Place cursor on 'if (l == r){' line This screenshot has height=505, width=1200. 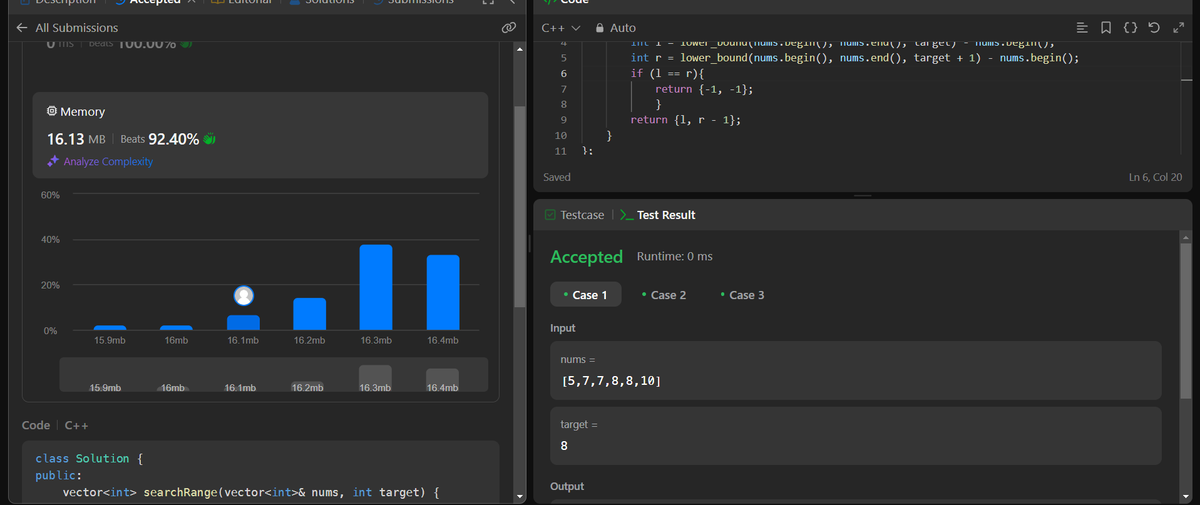(667, 74)
